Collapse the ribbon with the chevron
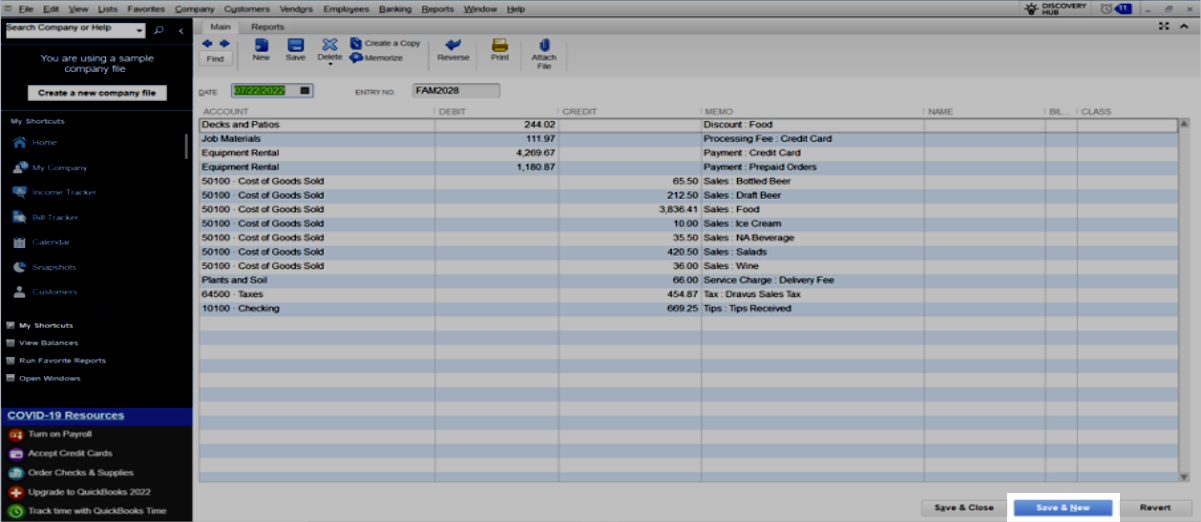Image resolution: width=1201 pixels, height=522 pixels. [1186, 26]
